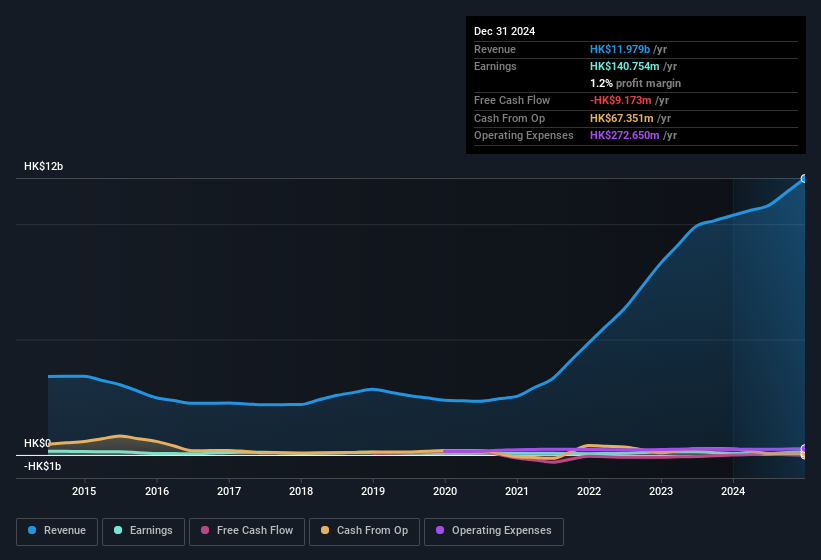The width and height of the screenshot is (821, 560).
Task: Click the 2015 x-axis label
Action: (x=84, y=491)
